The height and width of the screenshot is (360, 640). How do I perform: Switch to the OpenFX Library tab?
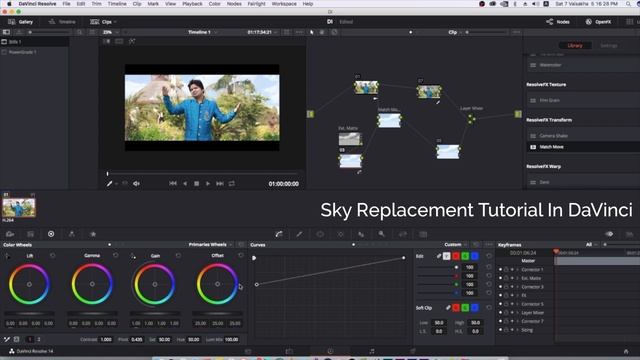click(x=575, y=46)
